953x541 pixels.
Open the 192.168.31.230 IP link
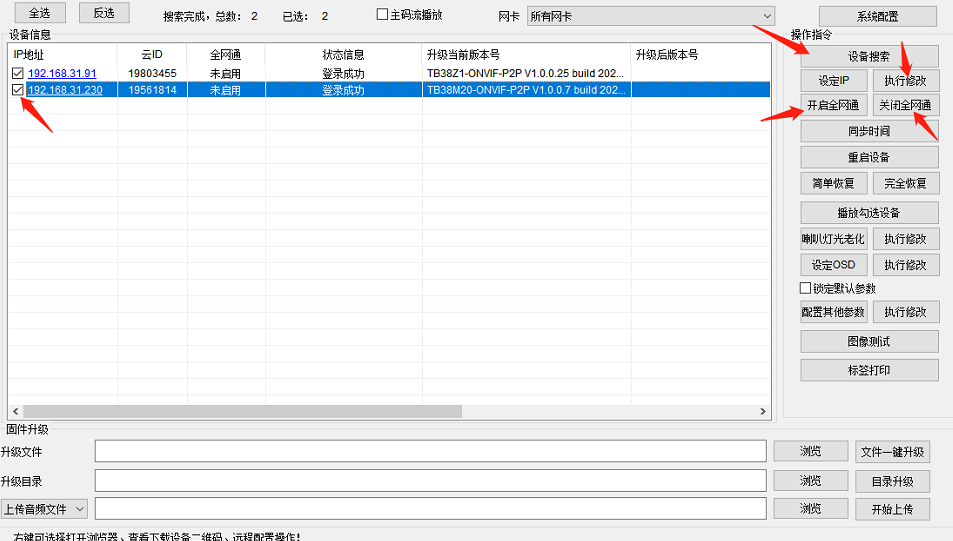pos(65,90)
